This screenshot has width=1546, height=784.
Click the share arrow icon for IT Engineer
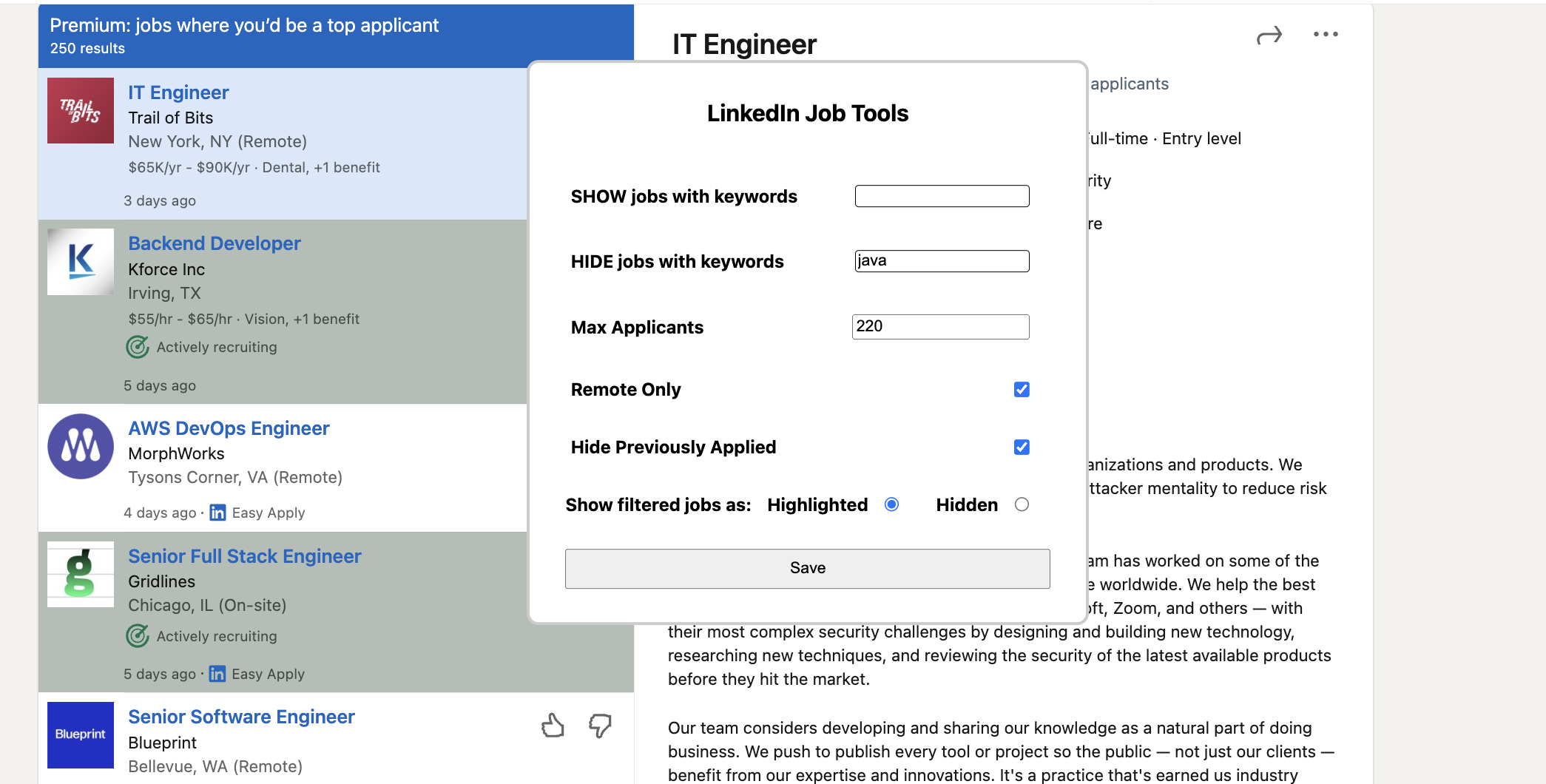[1269, 35]
